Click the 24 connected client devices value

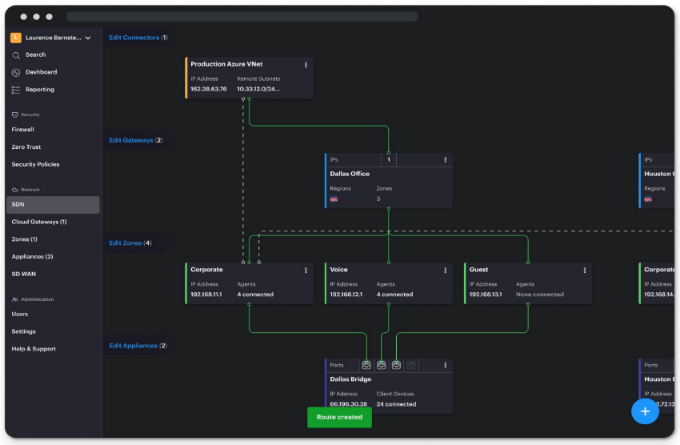[x=396, y=404]
